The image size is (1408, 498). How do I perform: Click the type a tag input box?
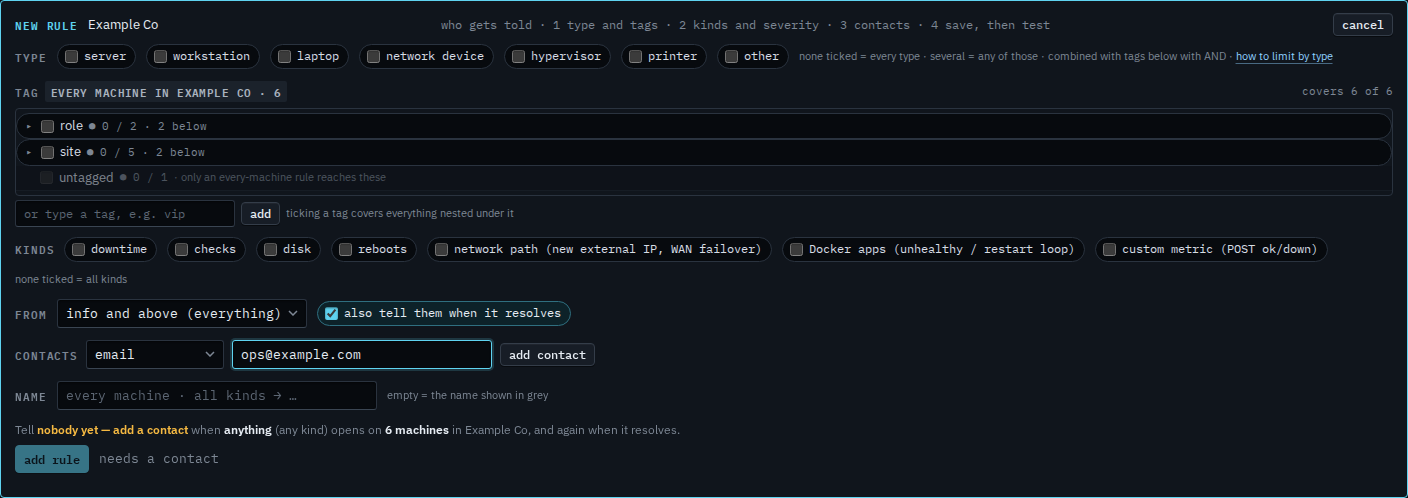[125, 214]
